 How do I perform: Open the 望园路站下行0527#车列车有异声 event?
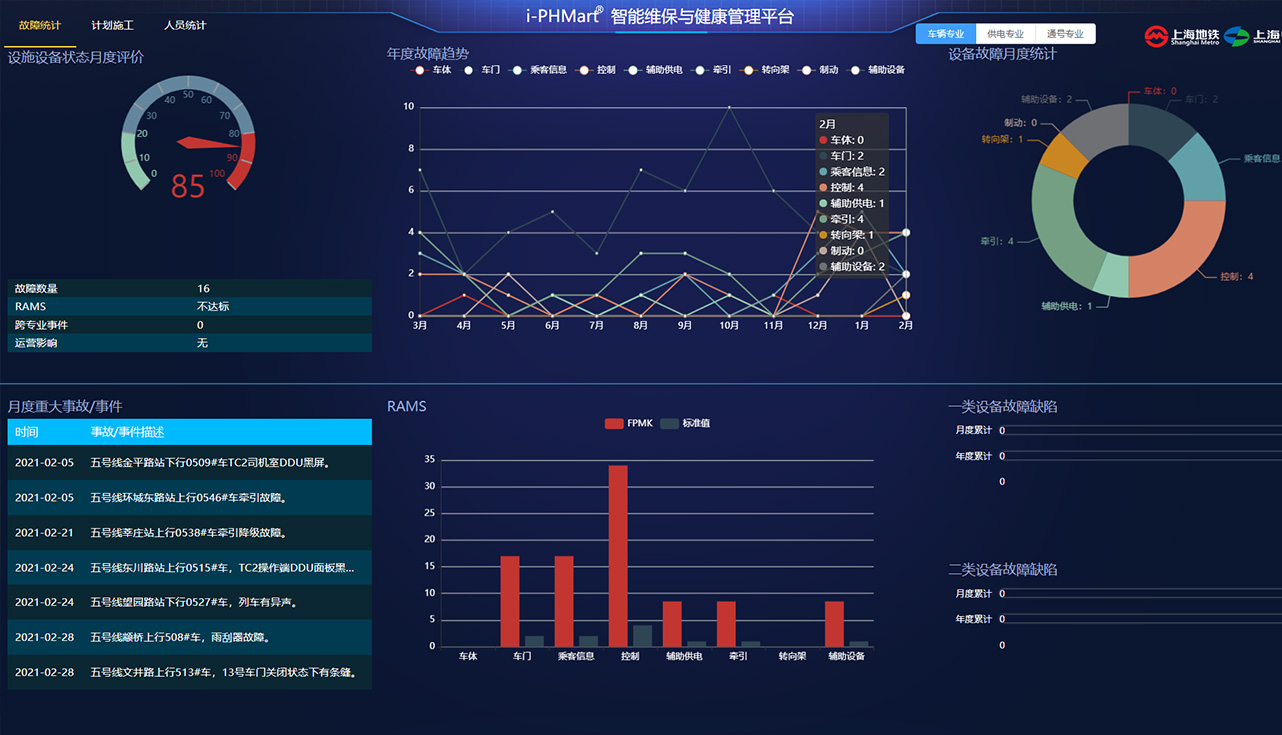190,602
